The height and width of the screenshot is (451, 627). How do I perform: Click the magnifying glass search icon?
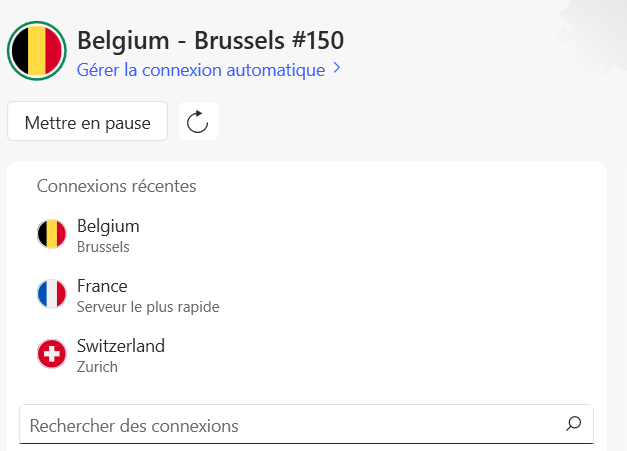pos(573,424)
